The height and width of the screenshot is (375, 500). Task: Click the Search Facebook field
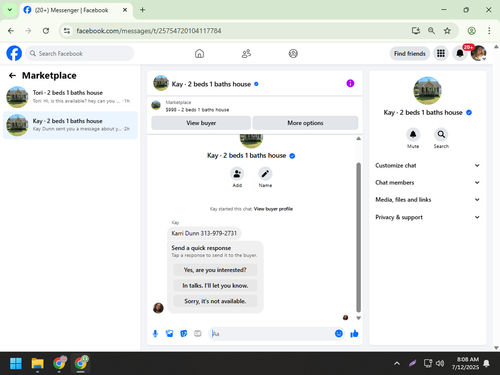coord(80,53)
